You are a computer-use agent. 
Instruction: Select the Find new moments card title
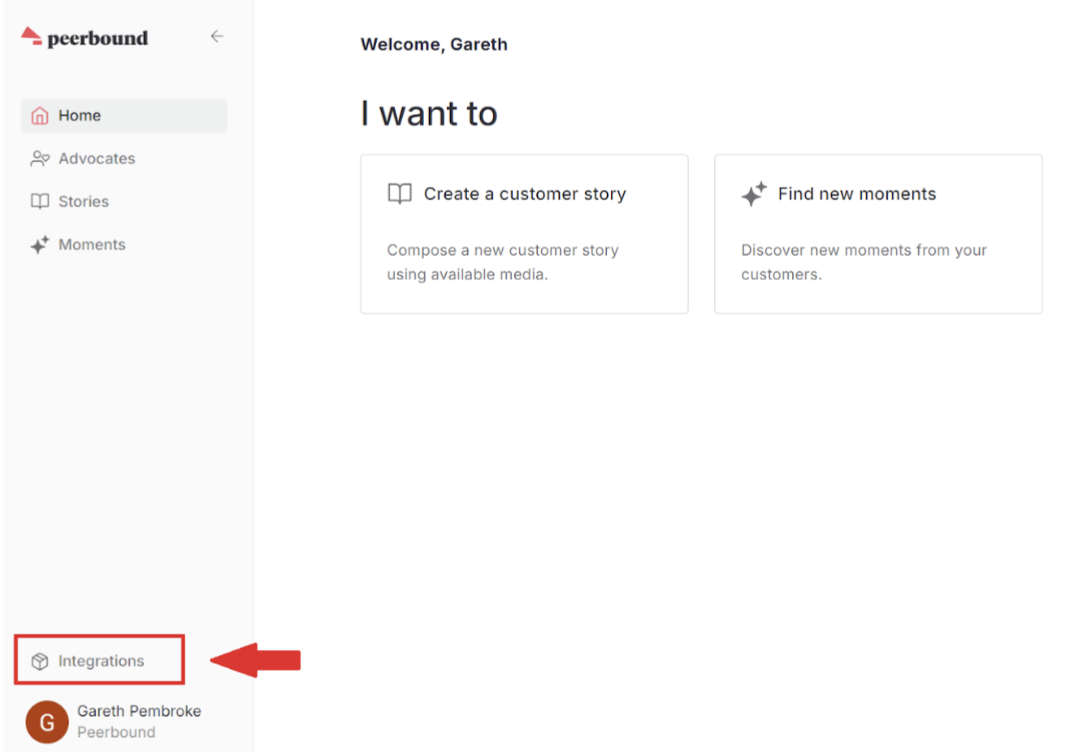coord(857,194)
